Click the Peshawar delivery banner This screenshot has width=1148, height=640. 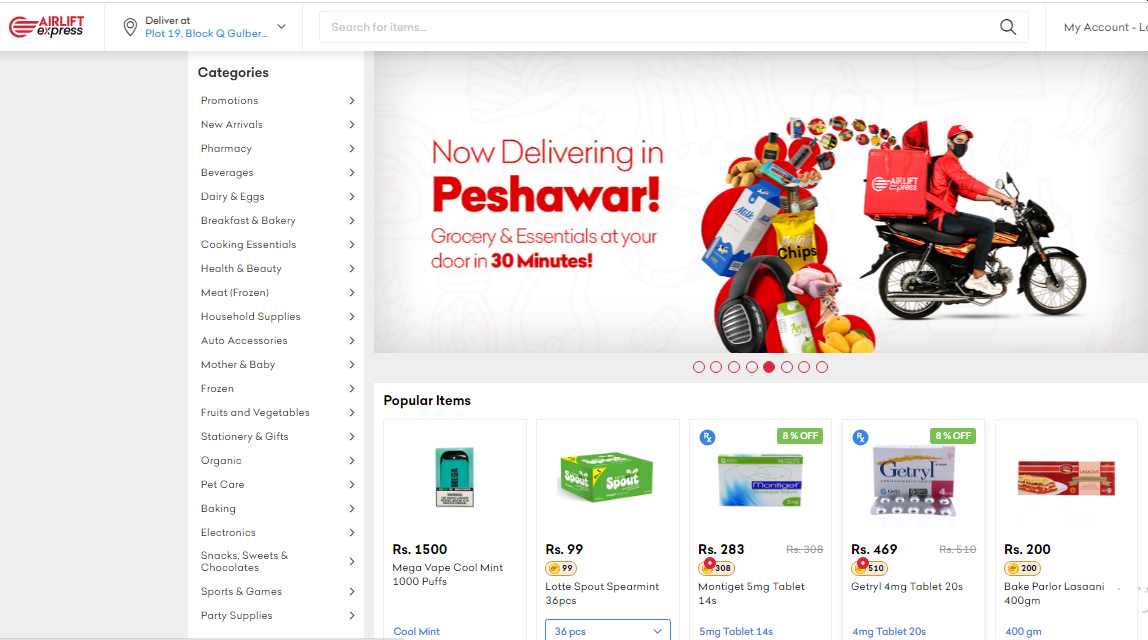coord(761,202)
